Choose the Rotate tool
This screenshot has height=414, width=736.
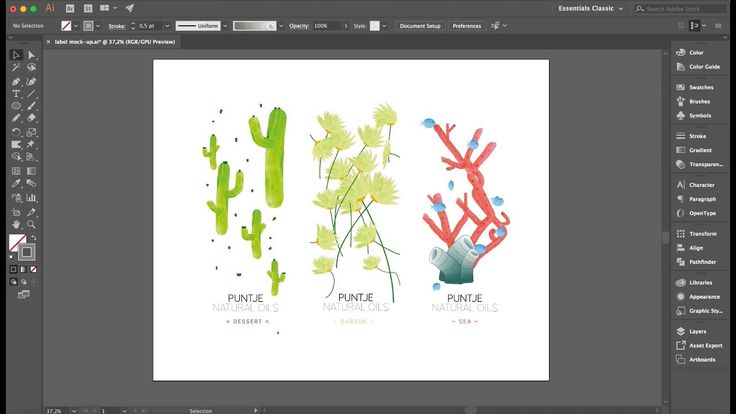[x=16, y=132]
